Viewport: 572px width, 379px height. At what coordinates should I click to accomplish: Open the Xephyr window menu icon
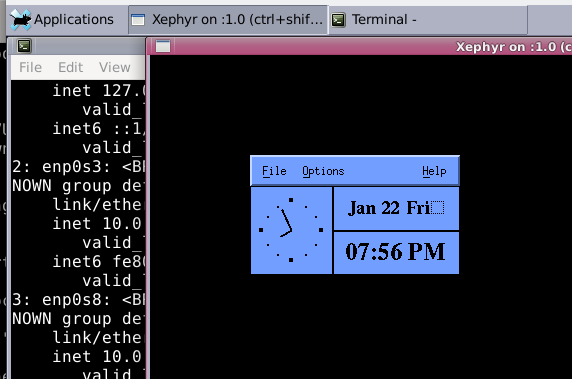pyautogui.click(x=163, y=46)
